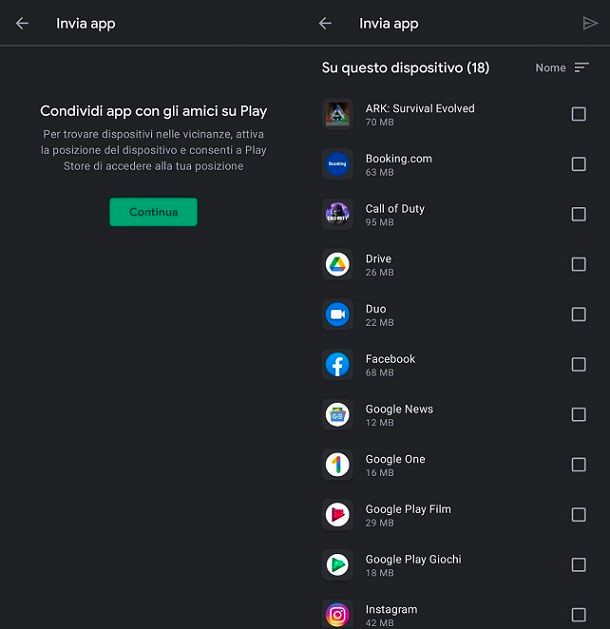Change sorting via the Nome label

pyautogui.click(x=550, y=68)
